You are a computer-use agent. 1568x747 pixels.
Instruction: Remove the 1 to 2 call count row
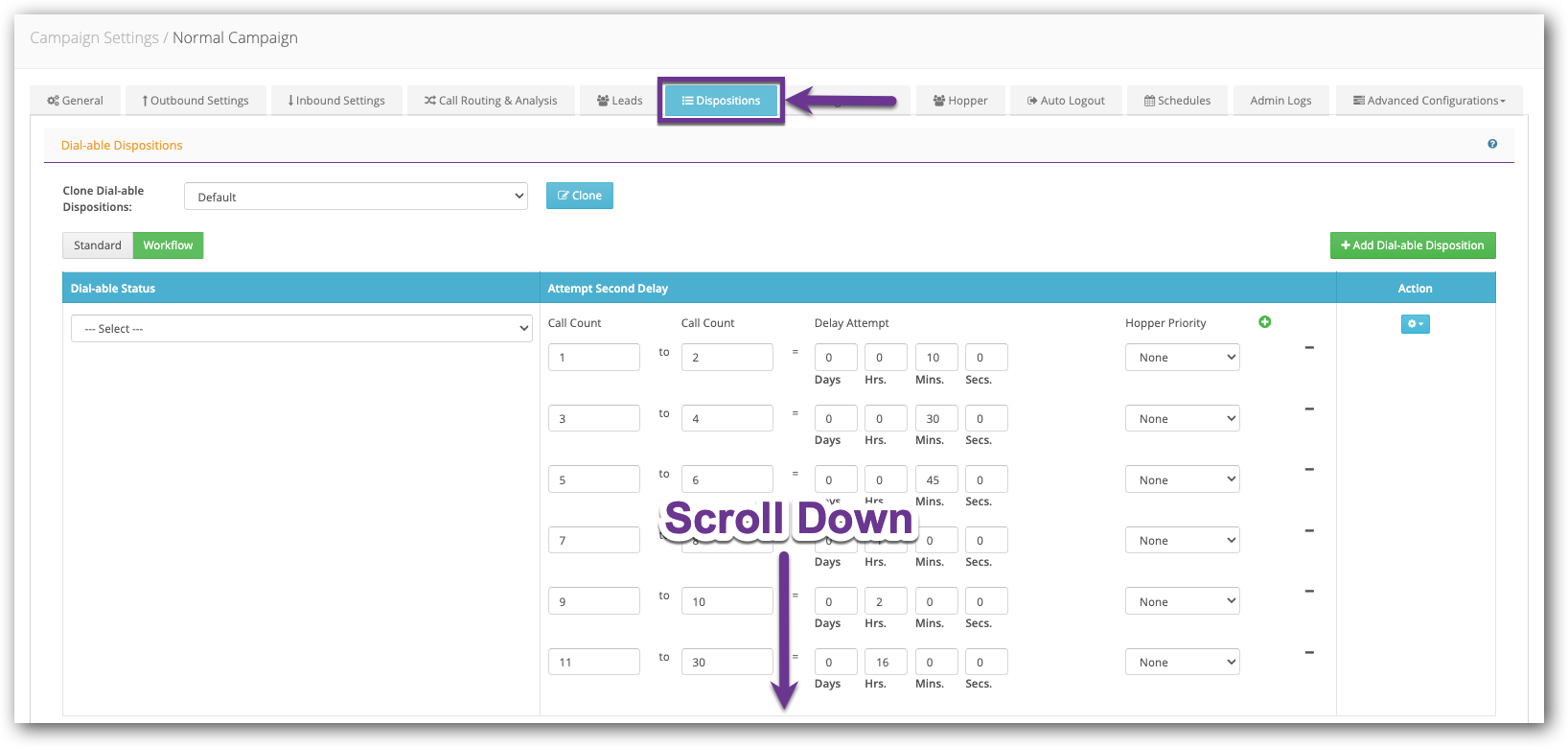1309,348
